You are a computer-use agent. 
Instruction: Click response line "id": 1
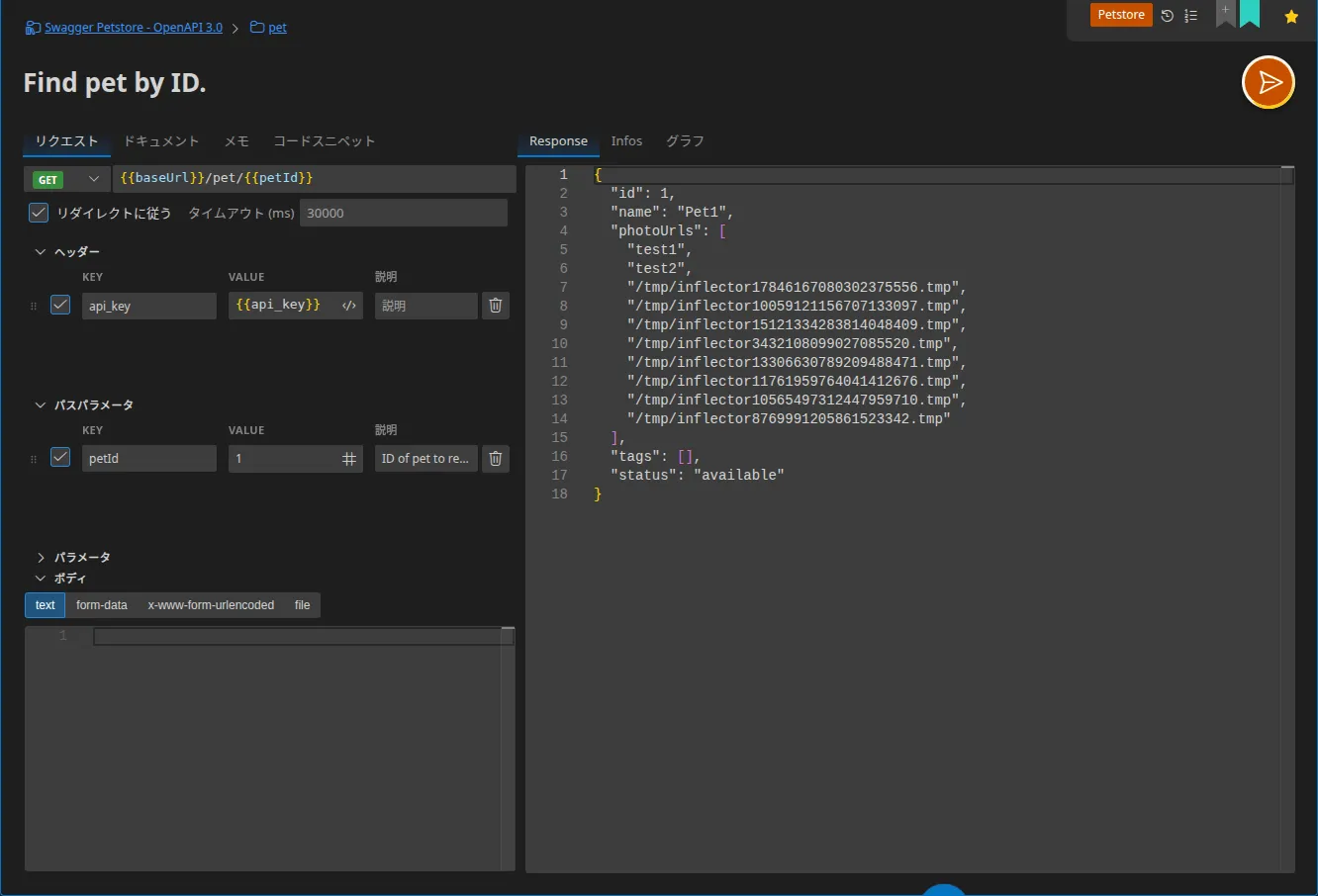(x=643, y=194)
